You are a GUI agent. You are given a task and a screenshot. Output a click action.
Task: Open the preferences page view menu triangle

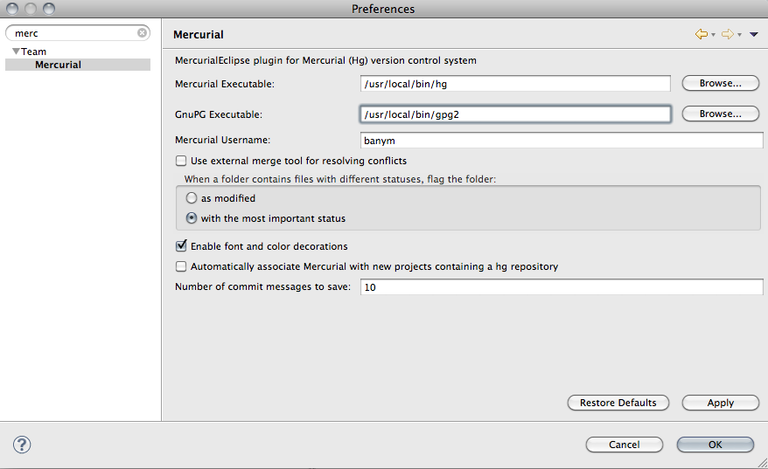(x=754, y=34)
